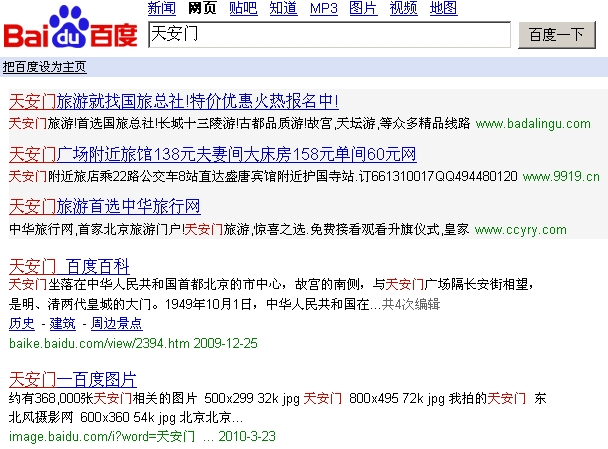Image resolution: width=608 pixels, height=449 pixels.
Task: Click the 周边景点 sub-link
Action: click(117, 323)
